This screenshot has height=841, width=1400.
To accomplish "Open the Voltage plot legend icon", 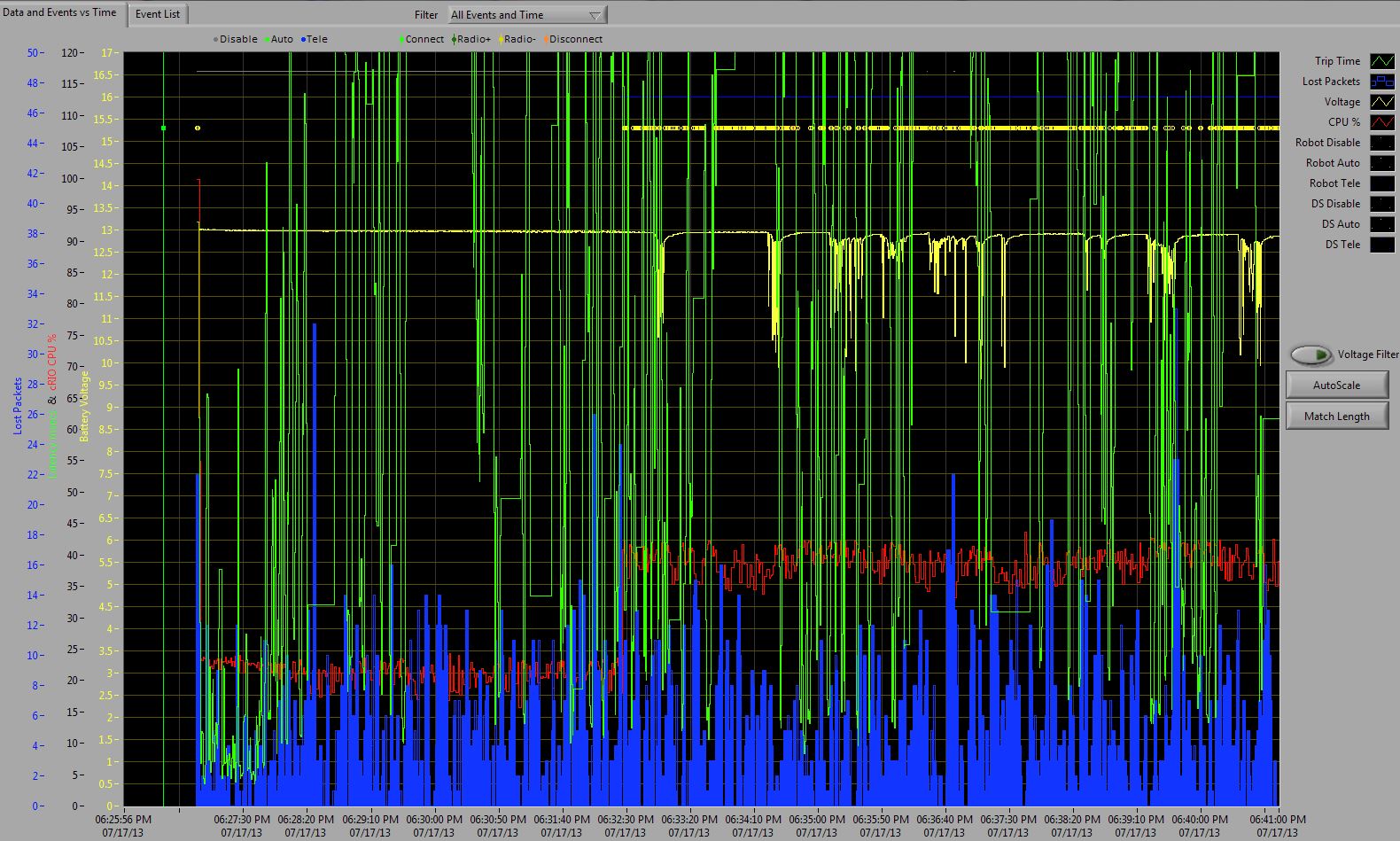I will pyautogui.click(x=1382, y=102).
